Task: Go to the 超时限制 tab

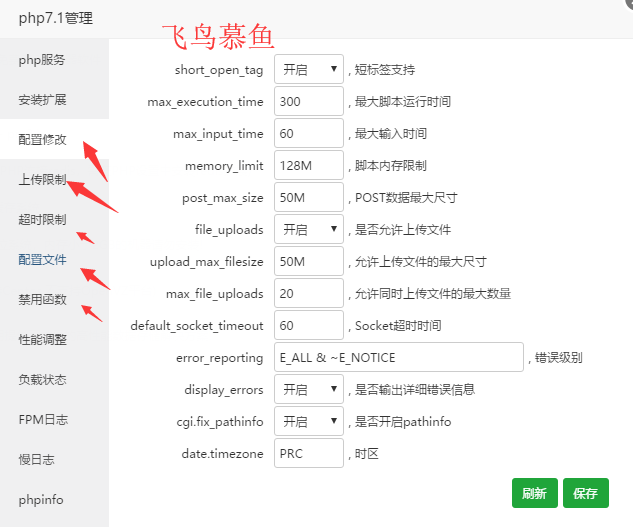Action: (x=42, y=220)
